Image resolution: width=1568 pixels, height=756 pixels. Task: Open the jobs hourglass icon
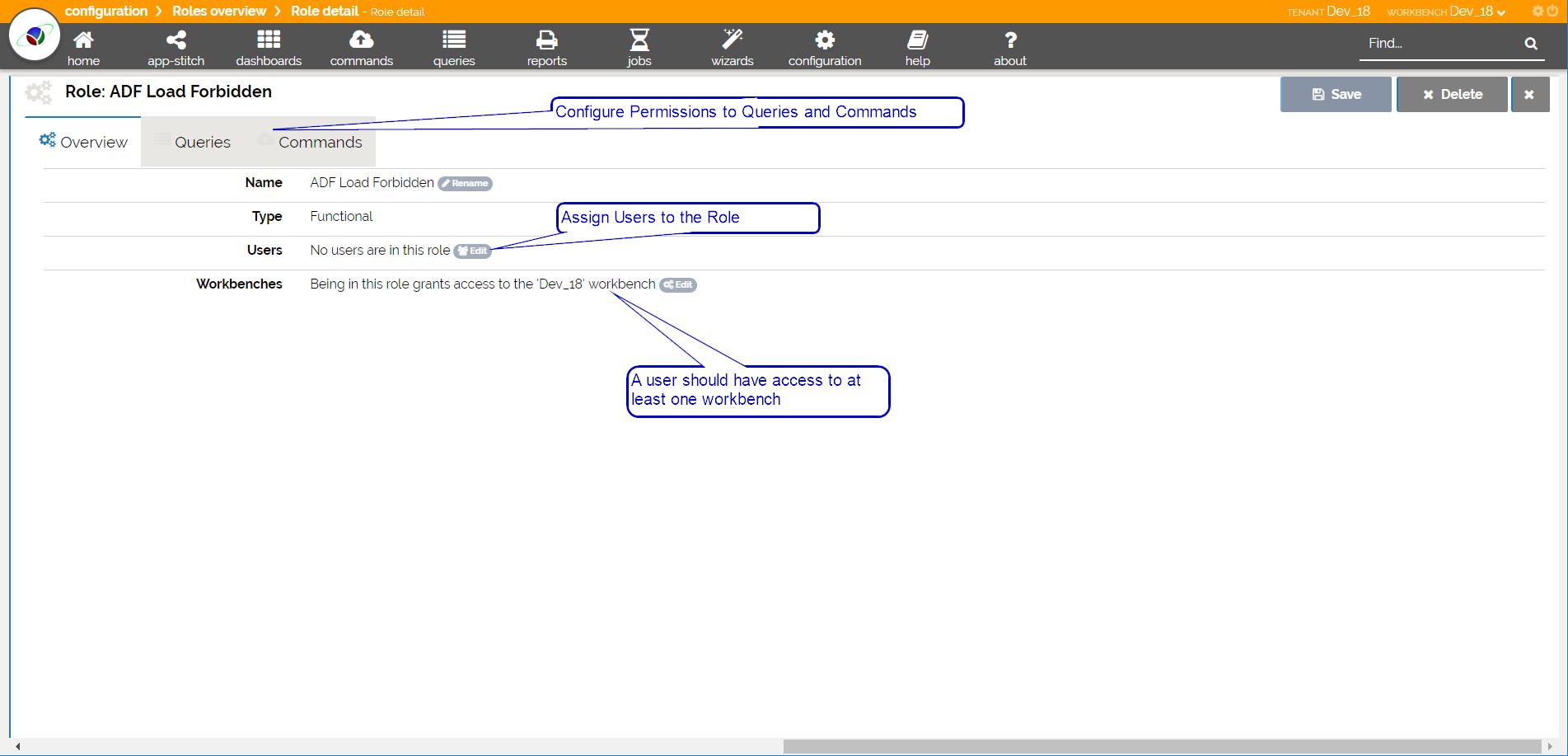tap(639, 40)
